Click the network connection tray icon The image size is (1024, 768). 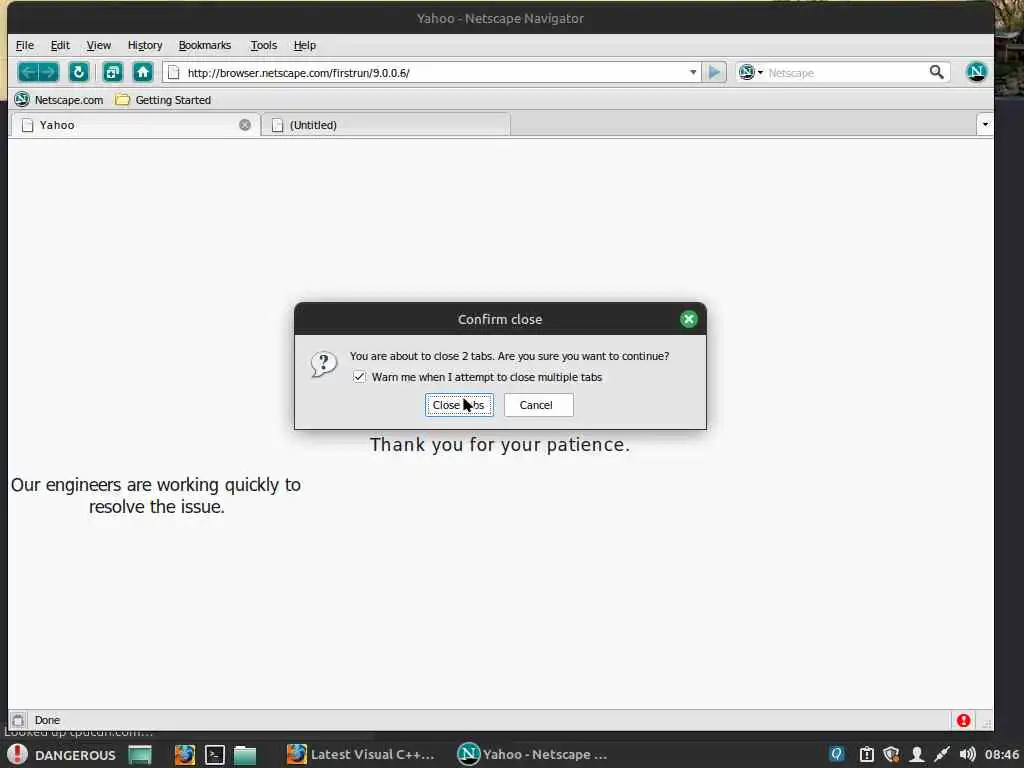tap(942, 754)
